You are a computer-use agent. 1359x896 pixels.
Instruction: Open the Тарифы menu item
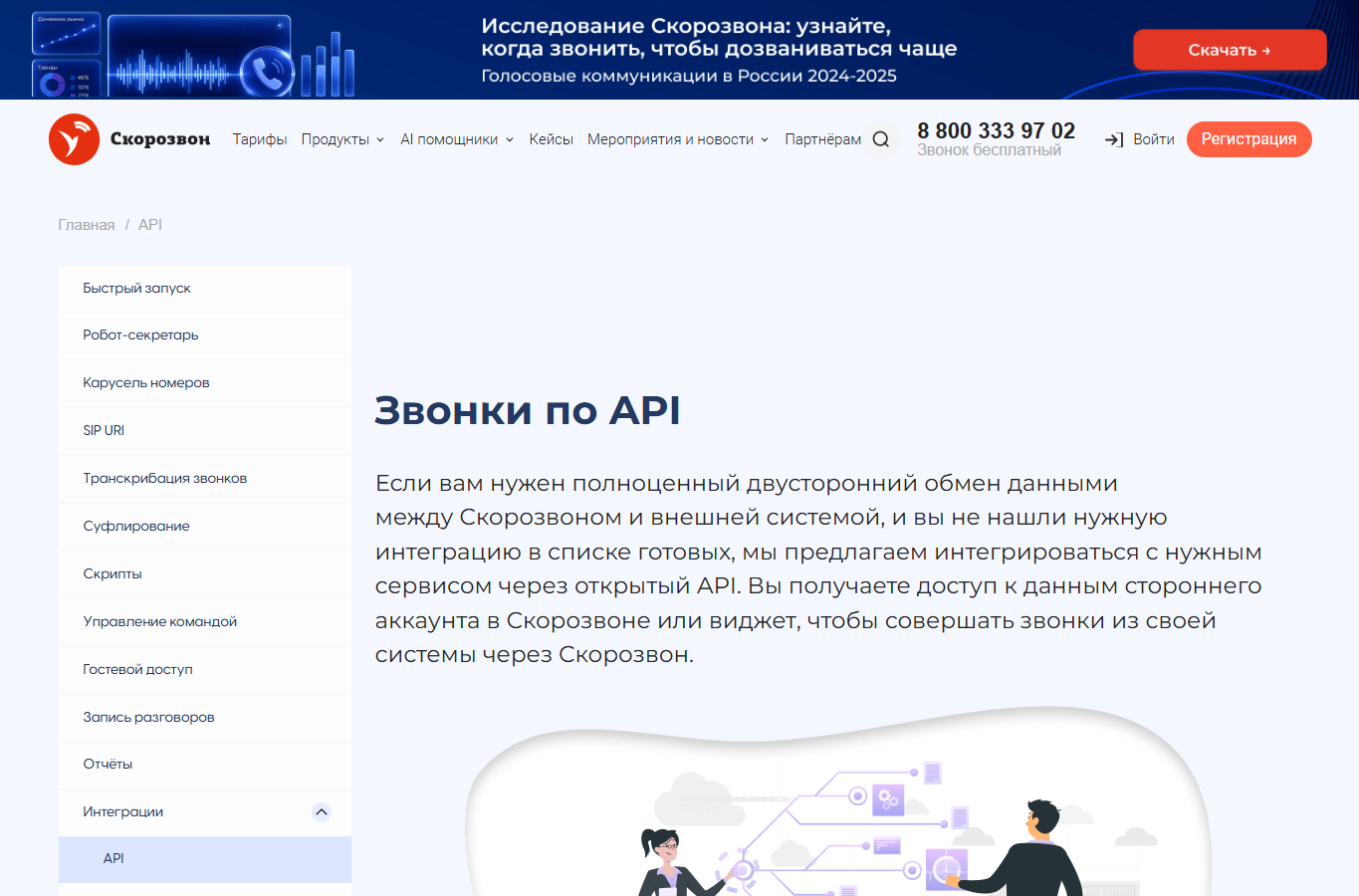click(x=260, y=139)
